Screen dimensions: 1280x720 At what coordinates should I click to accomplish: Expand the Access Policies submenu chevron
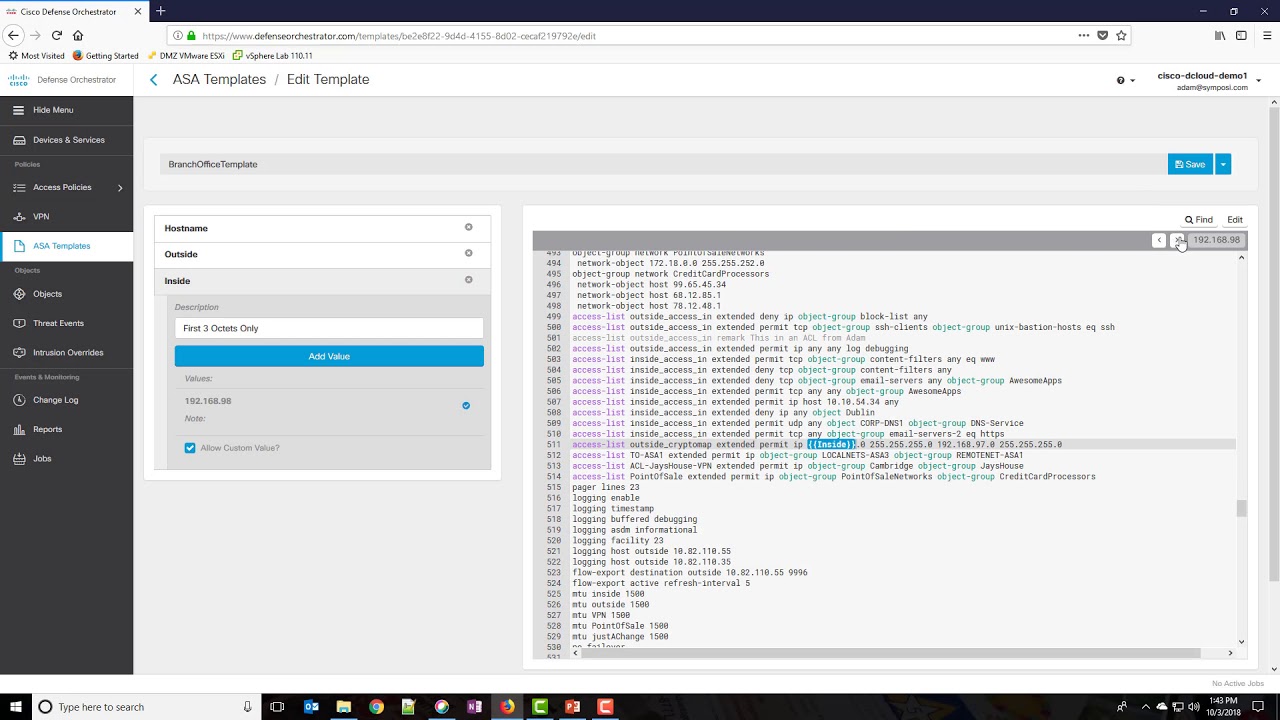click(x=120, y=187)
